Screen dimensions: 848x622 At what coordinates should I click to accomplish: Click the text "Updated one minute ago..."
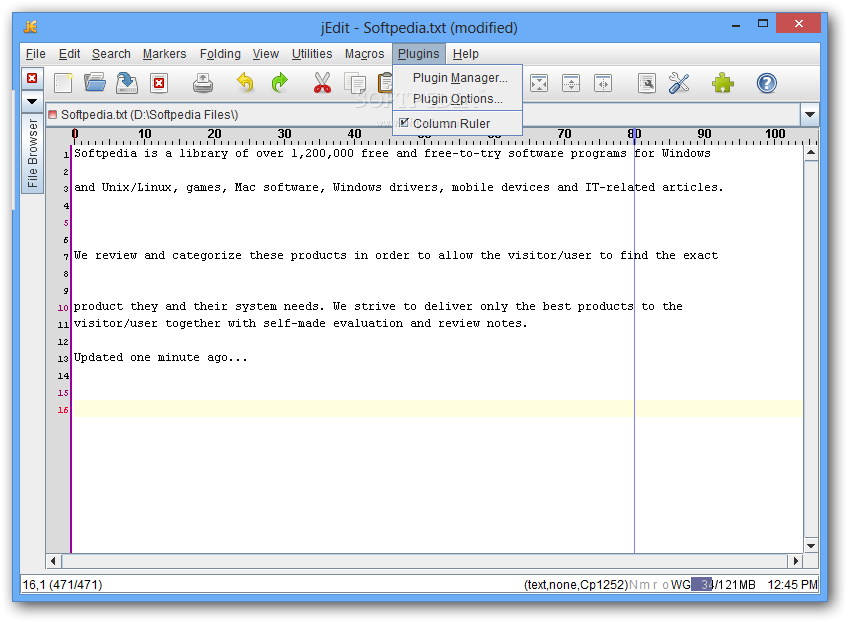tap(161, 358)
